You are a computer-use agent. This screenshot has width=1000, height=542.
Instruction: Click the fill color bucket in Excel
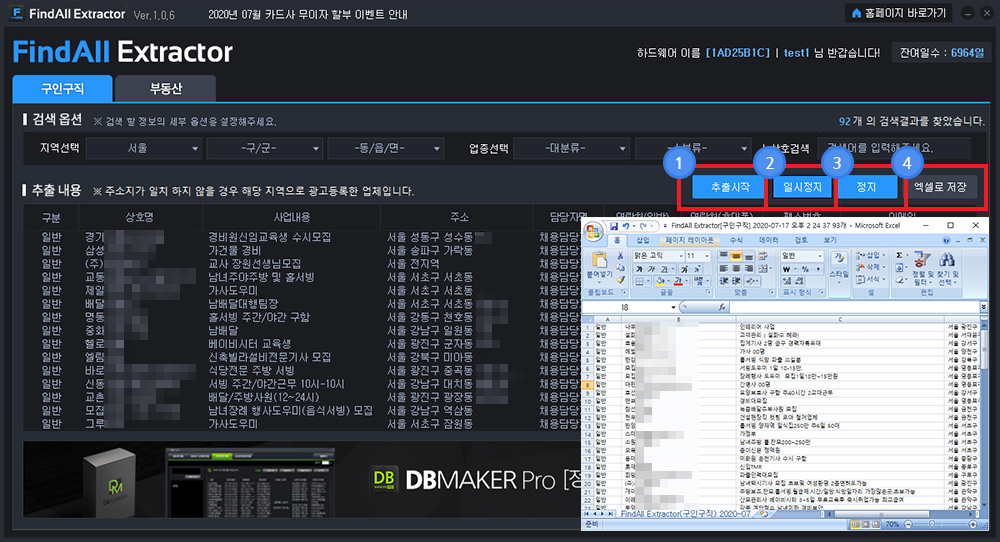659,281
